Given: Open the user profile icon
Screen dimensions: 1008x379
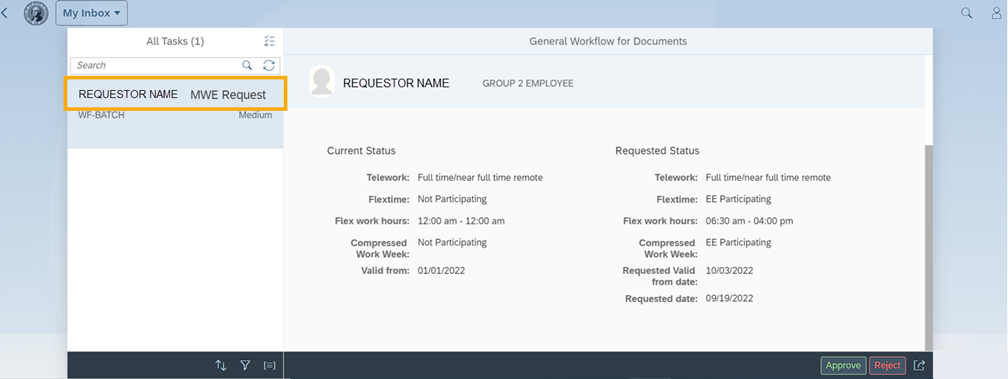Looking at the screenshot, I should pyautogui.click(x=997, y=13).
